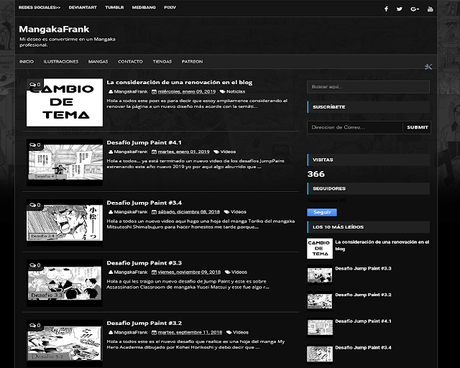Open the Medibang link in top bar
Viewport: 460px width, 368px height.
(144, 7)
